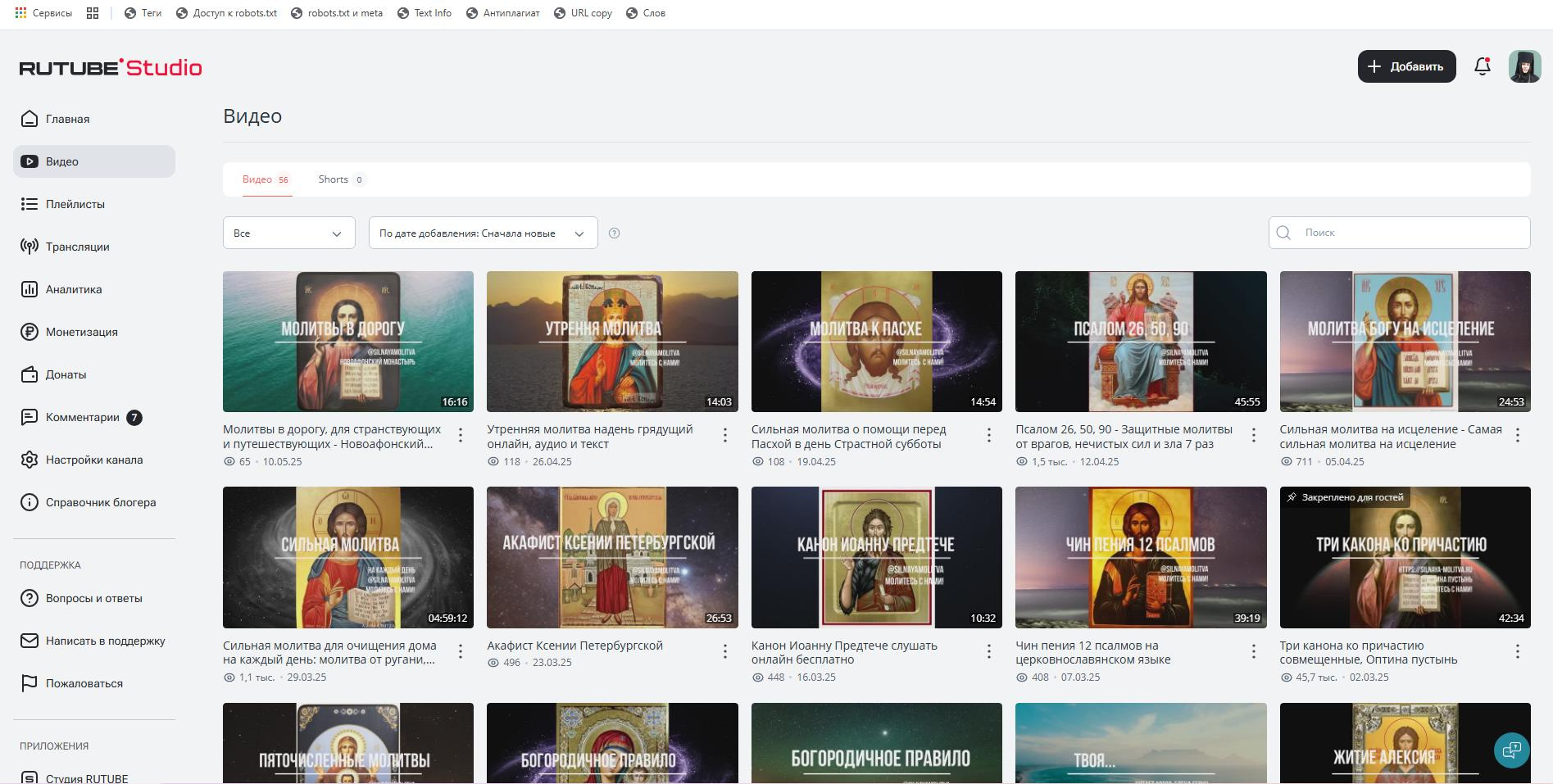Open Настройки канала
This screenshot has width=1553, height=784.
[x=94, y=460]
